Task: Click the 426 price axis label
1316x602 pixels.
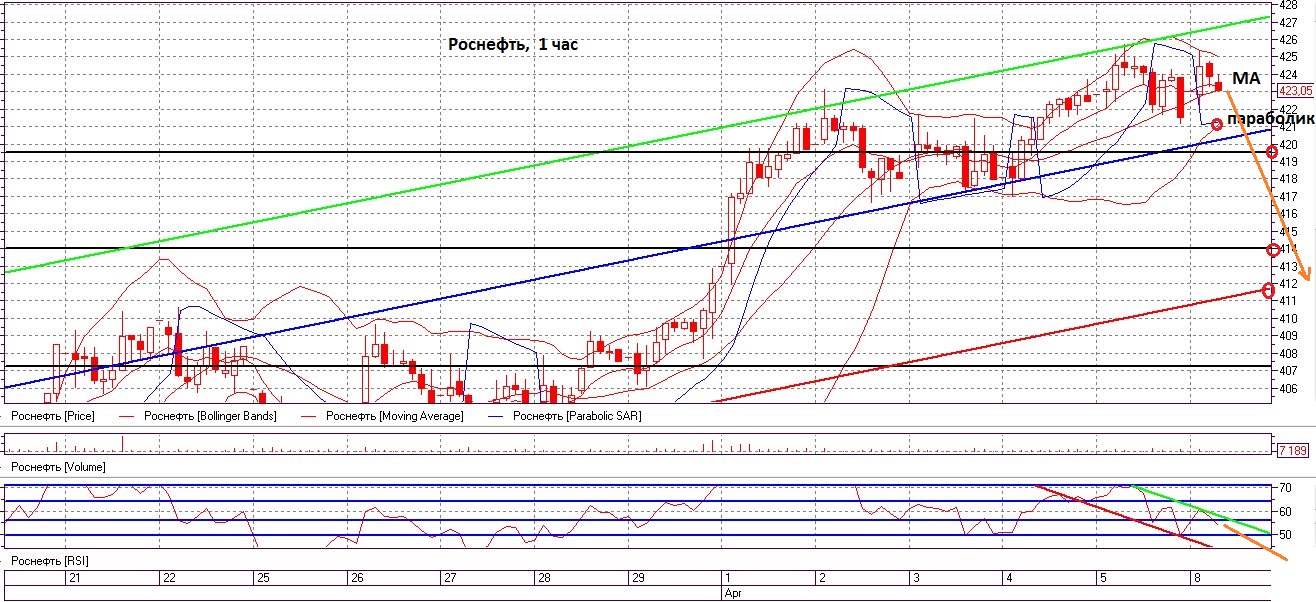Action: 1288,40
